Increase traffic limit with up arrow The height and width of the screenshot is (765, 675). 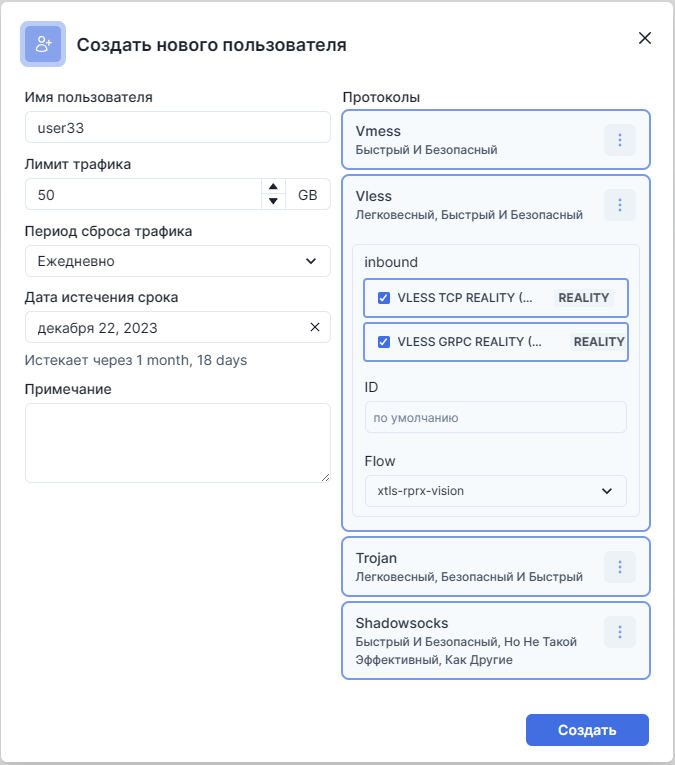tap(272, 187)
